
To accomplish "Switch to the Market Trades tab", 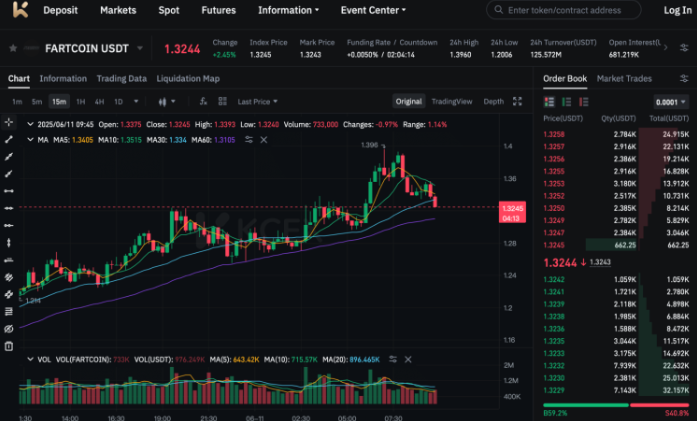I will click(624, 78).
